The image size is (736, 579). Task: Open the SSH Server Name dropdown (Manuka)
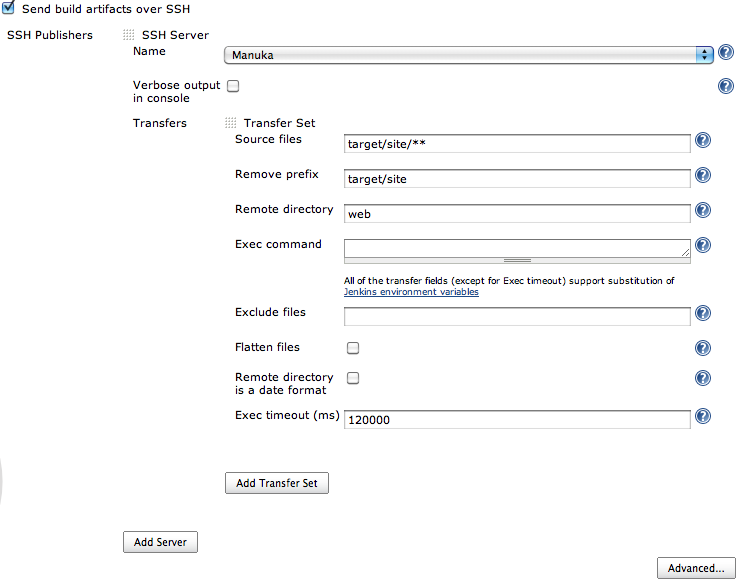(469, 55)
